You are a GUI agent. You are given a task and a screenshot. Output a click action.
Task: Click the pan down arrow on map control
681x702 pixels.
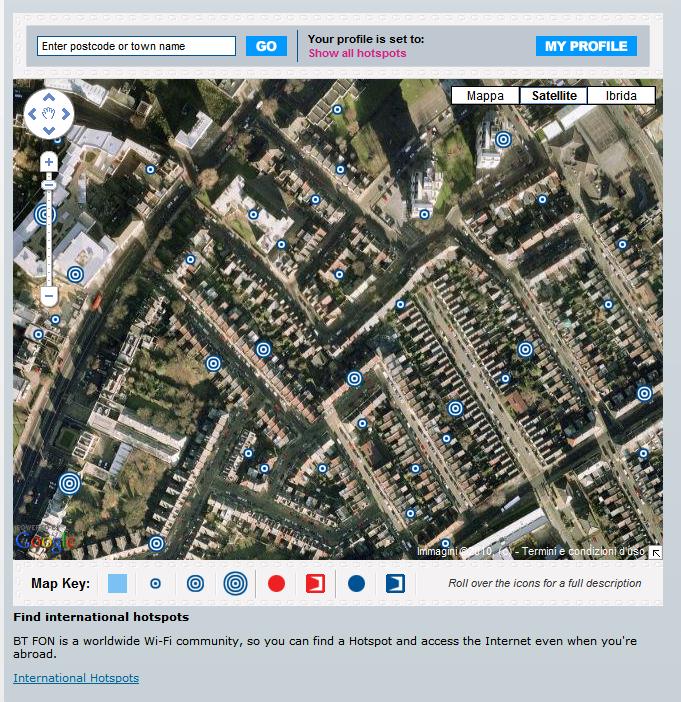pos(49,131)
